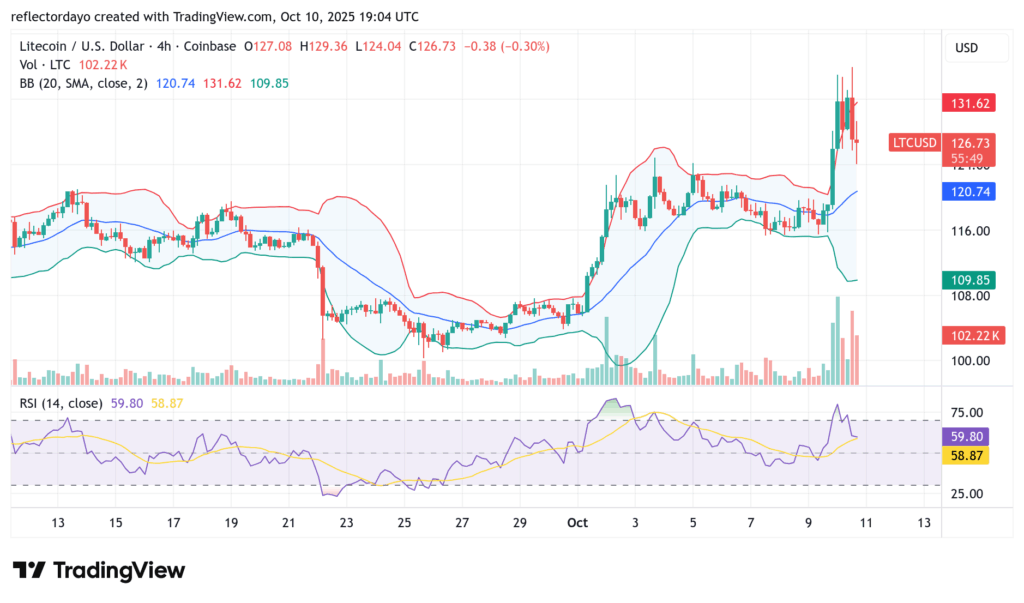Click the yellow 58.87 RSI axis label
Viewport: 1024px width, 603px height.
(x=966, y=455)
